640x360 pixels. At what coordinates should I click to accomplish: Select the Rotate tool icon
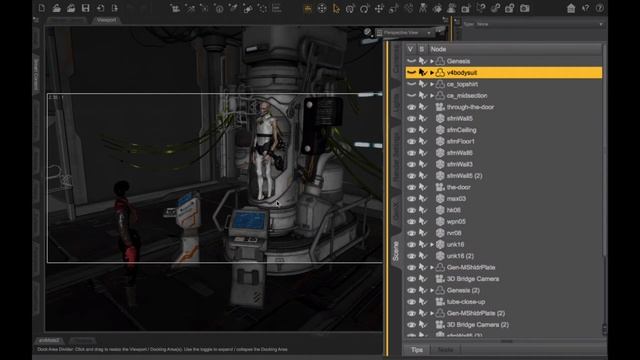364,8
